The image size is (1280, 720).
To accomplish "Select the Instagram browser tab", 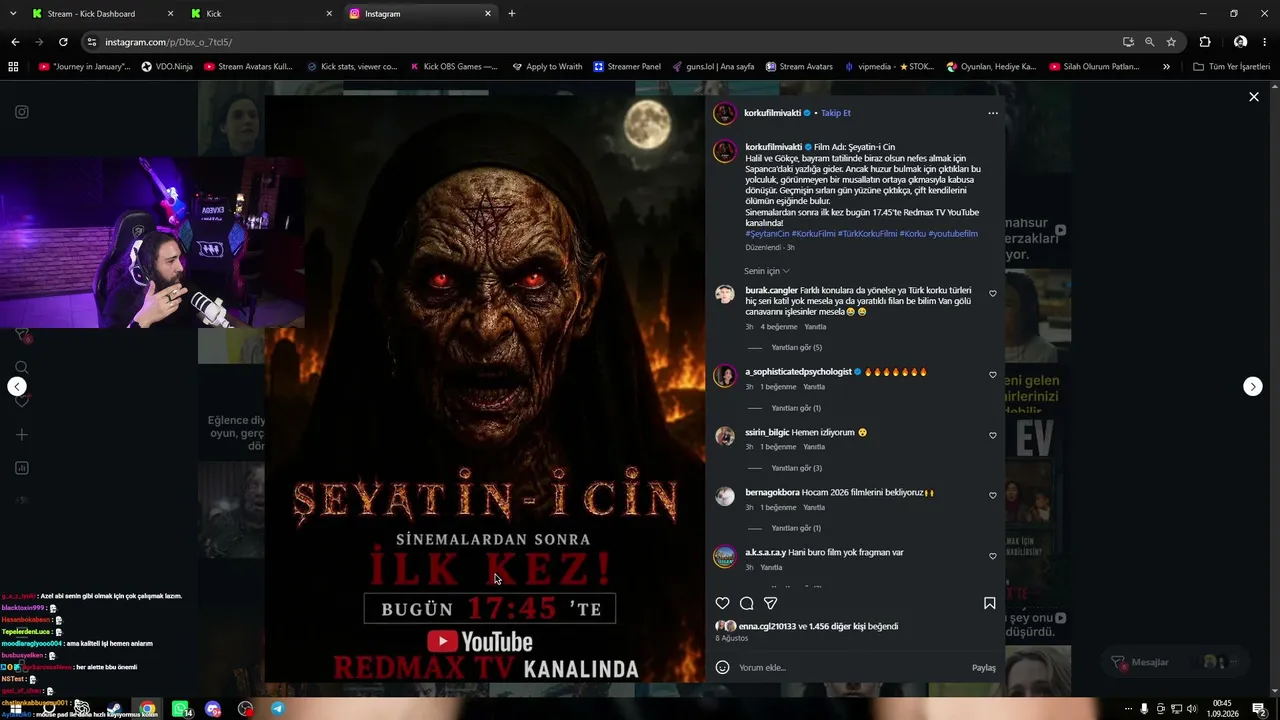I will coord(420,14).
